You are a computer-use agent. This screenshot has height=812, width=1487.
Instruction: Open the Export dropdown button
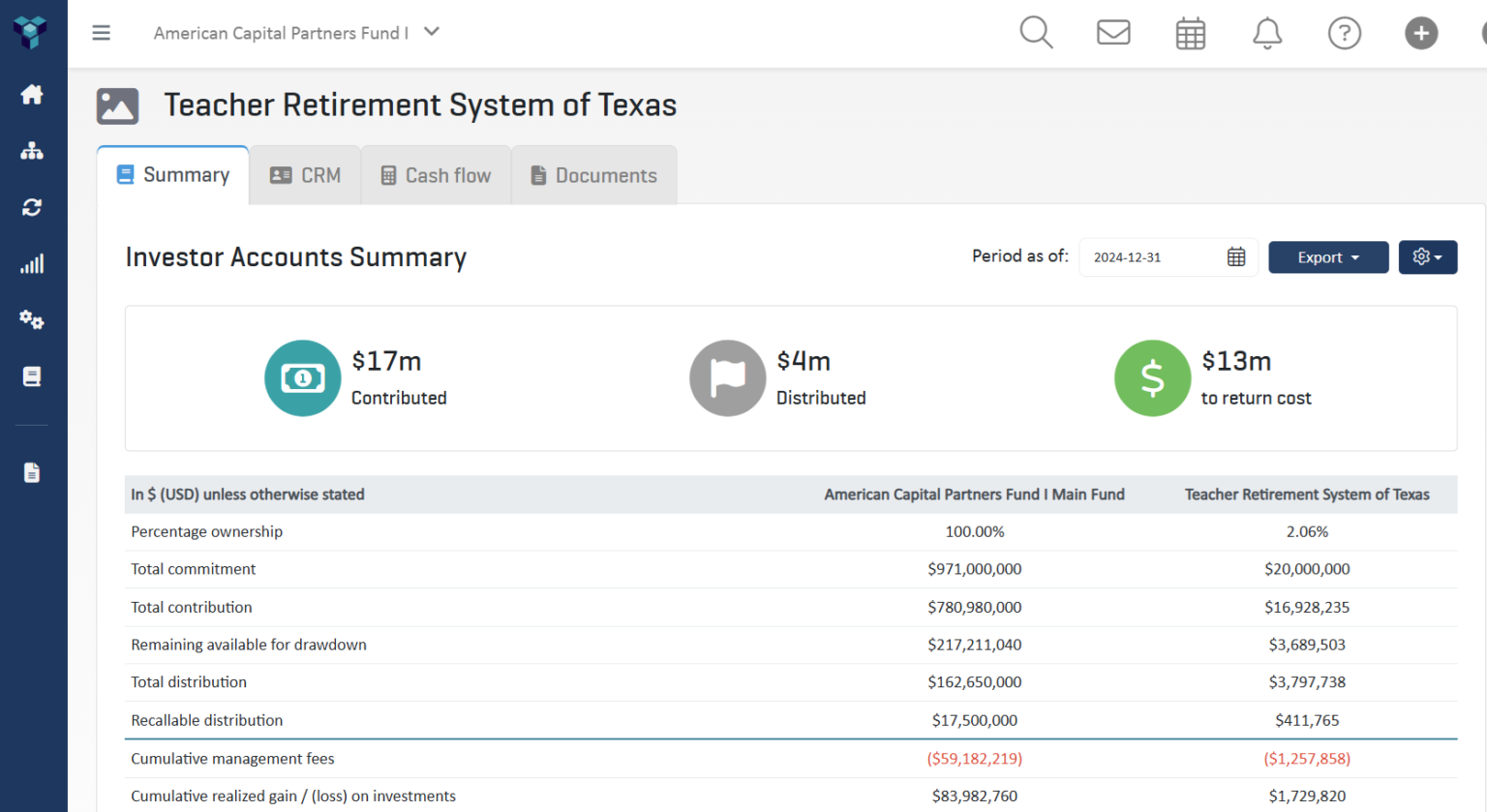(1327, 257)
